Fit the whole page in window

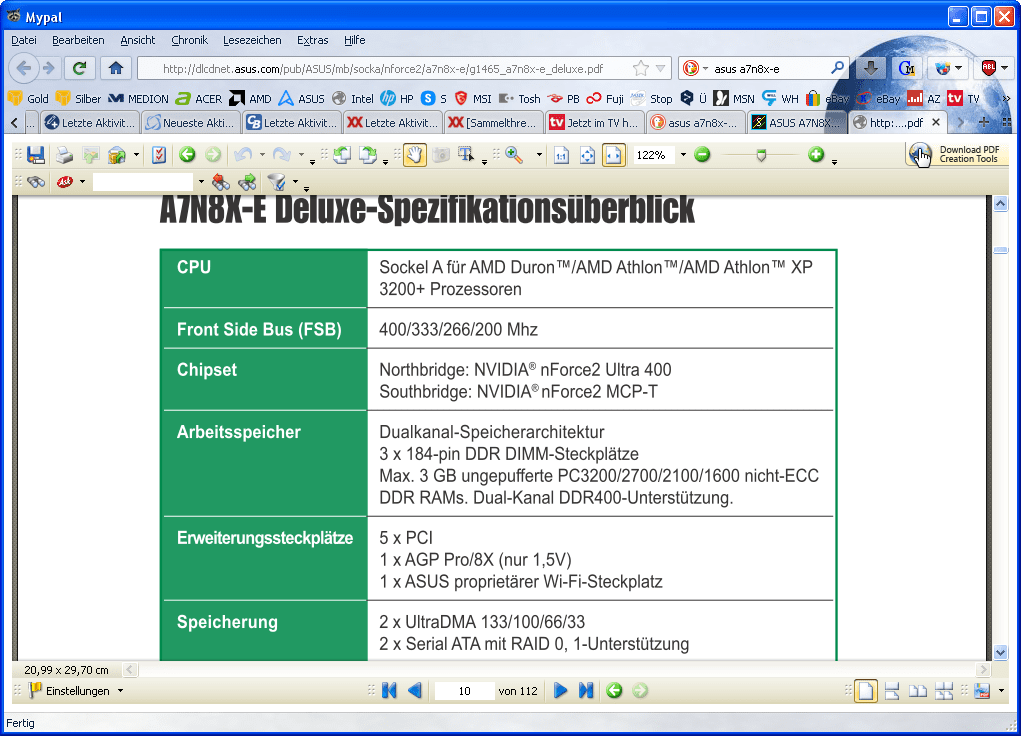(x=587, y=155)
